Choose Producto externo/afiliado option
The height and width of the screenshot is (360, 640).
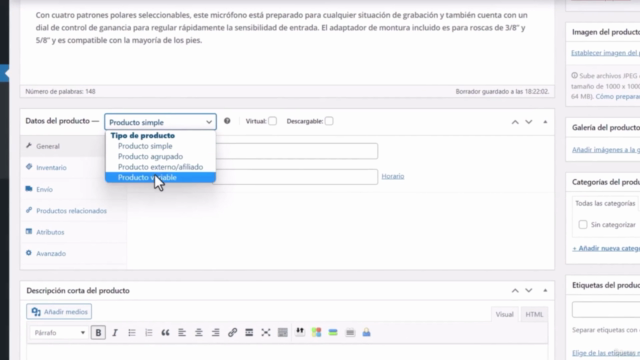coord(160,167)
